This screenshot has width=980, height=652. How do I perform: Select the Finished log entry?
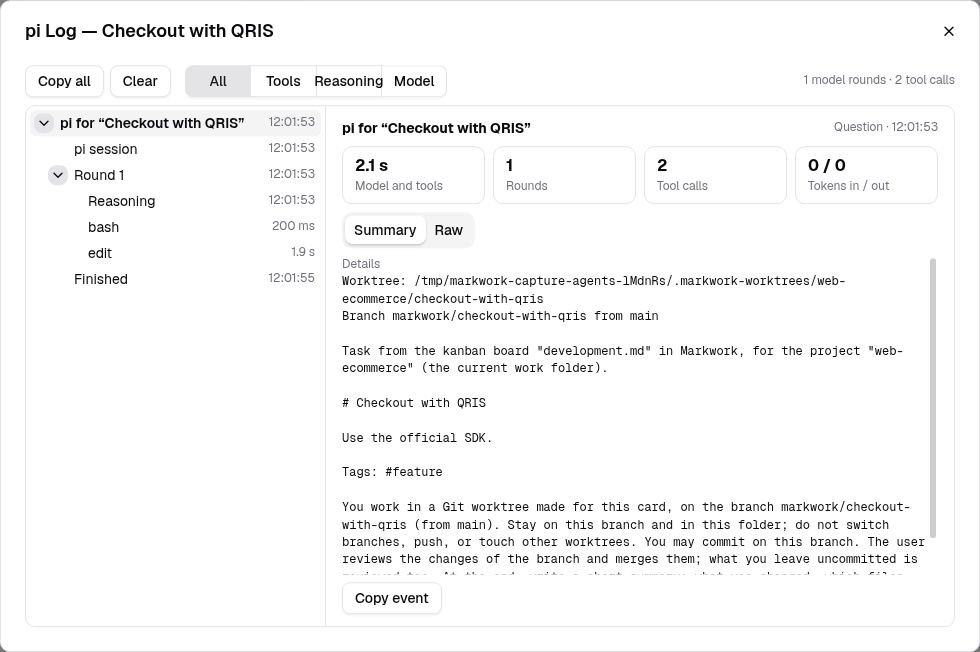tap(176, 279)
